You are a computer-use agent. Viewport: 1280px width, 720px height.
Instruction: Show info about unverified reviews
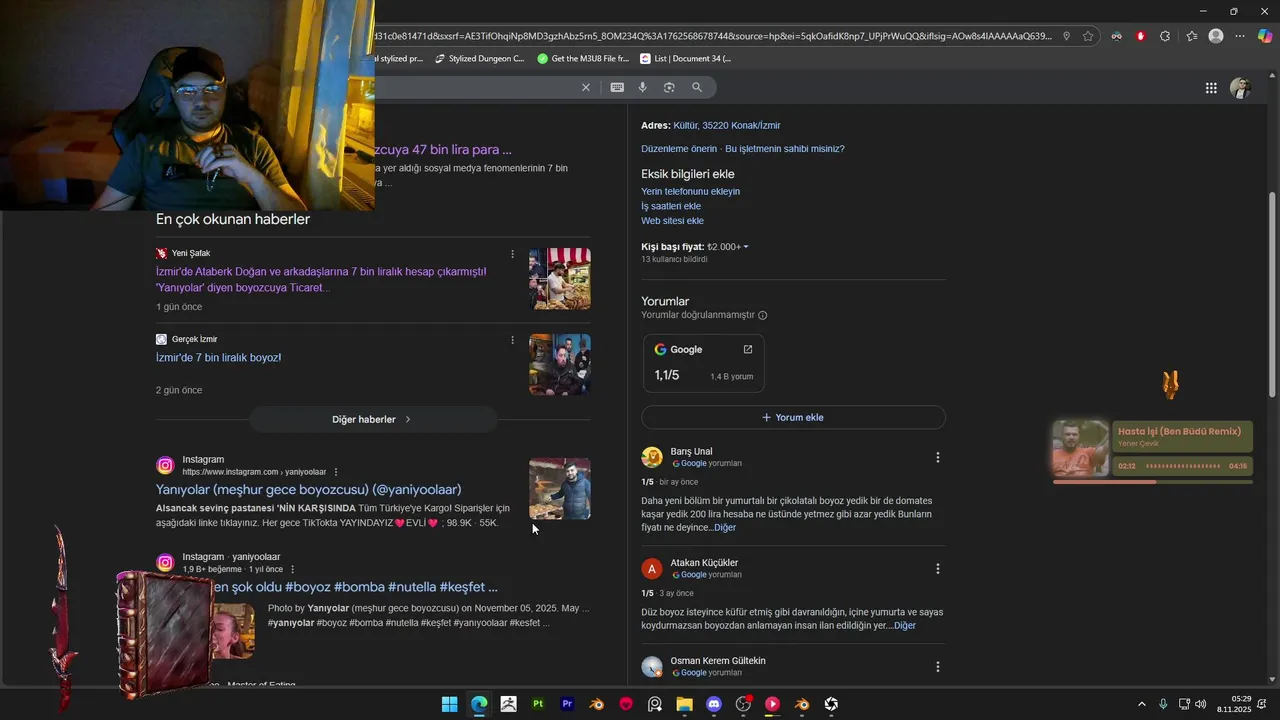[x=763, y=315]
